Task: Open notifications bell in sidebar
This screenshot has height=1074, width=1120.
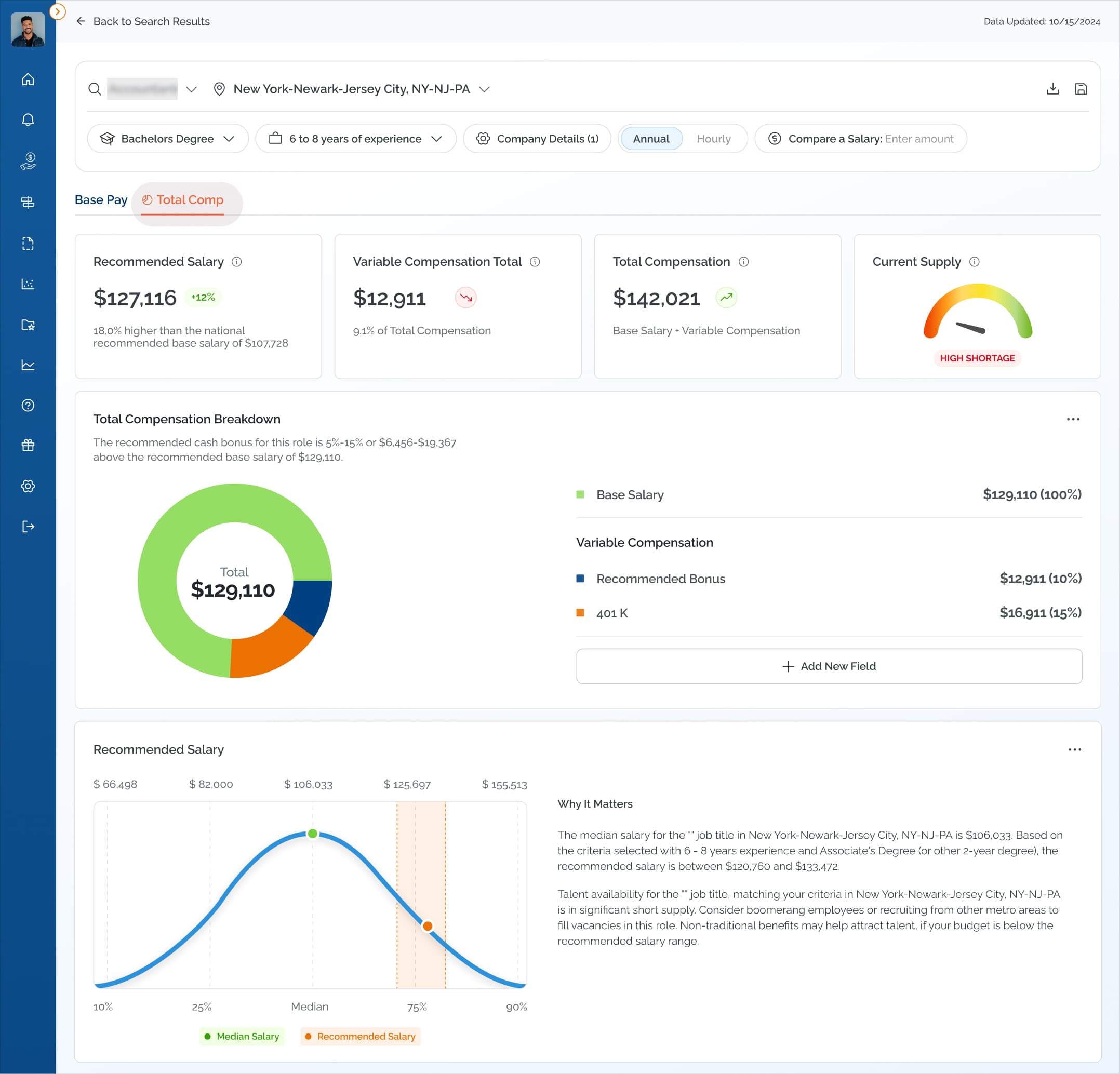Action: click(28, 120)
